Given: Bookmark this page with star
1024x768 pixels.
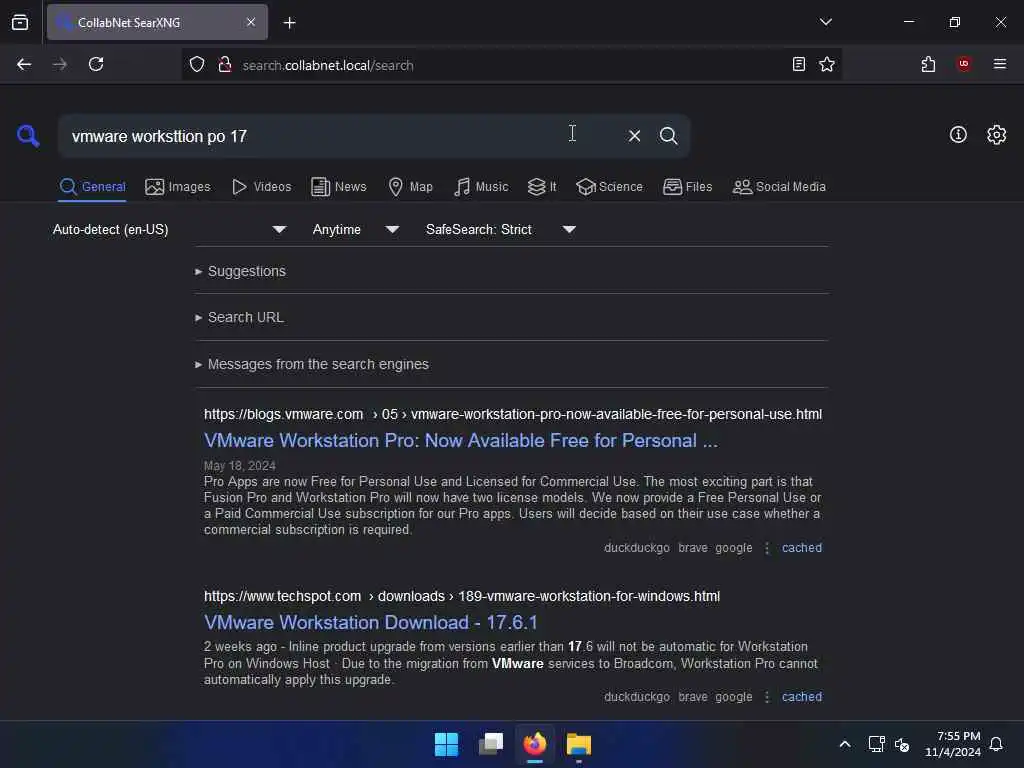Looking at the screenshot, I should click(827, 64).
